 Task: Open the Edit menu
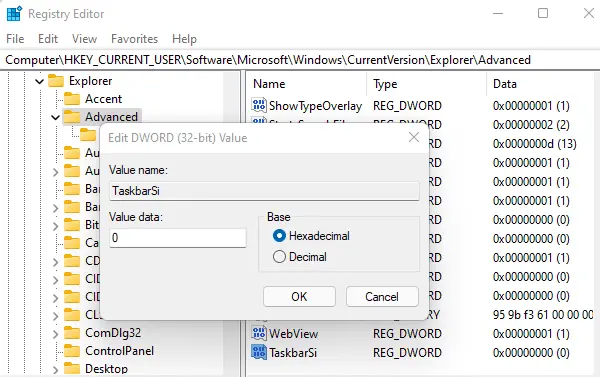tap(48, 39)
